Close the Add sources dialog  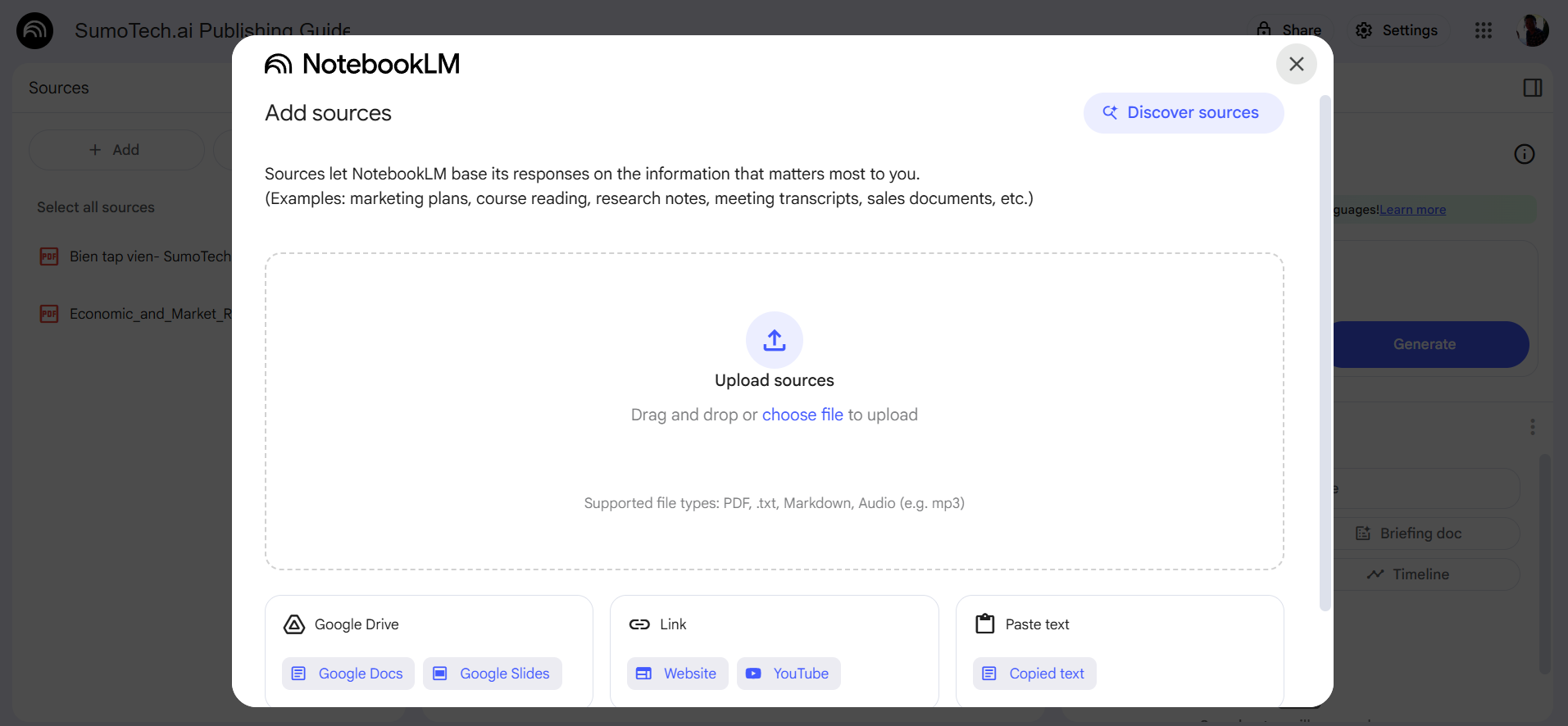[1296, 64]
